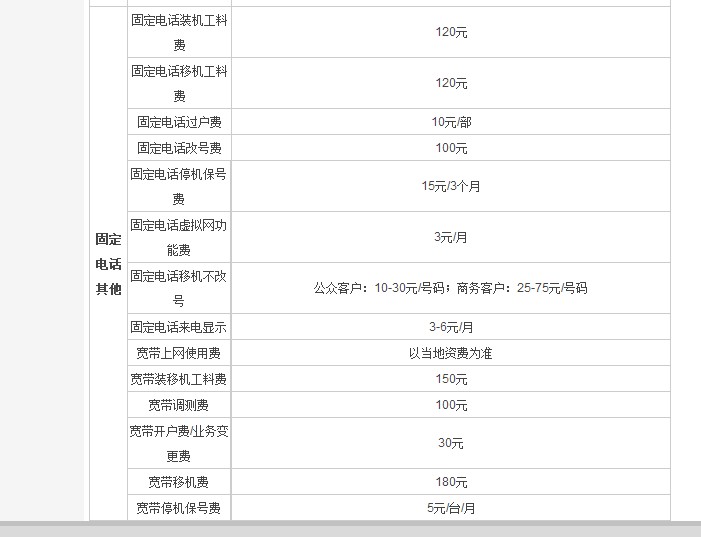Select the 180元 value
701x537 pixels.
click(x=451, y=482)
